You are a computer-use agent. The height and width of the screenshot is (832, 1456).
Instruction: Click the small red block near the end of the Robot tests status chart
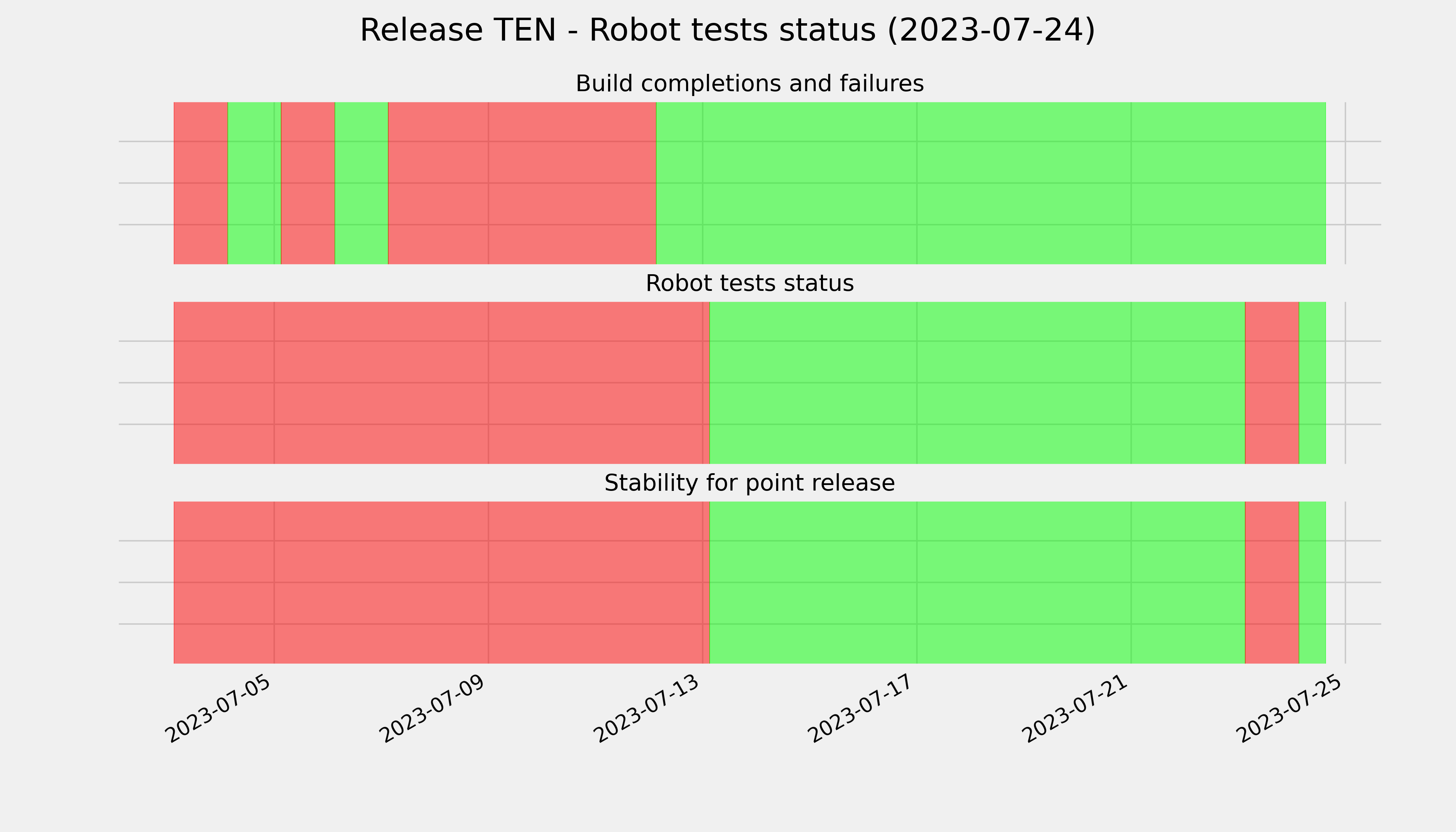pos(1272,383)
